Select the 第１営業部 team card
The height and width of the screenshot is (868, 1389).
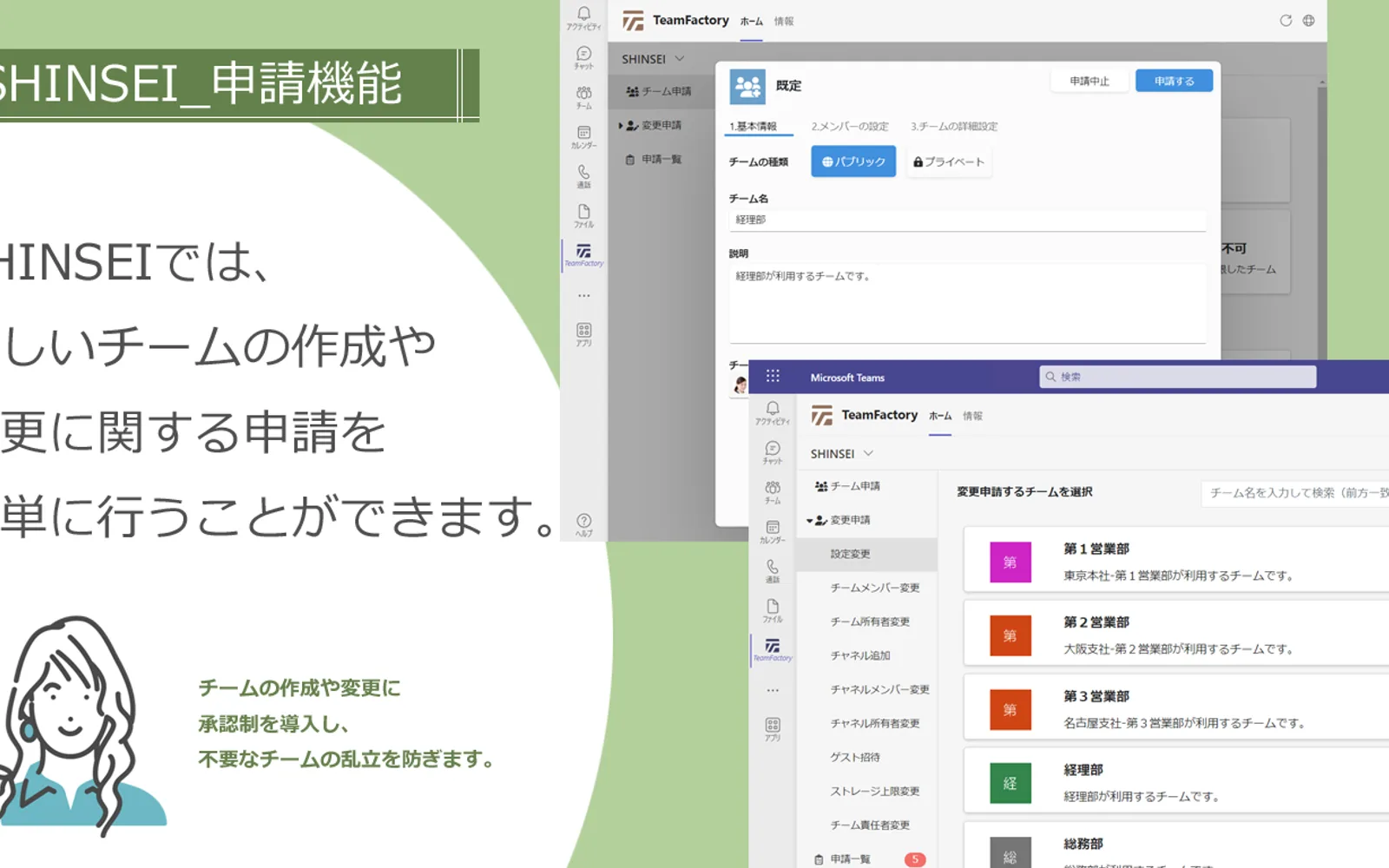click(1176, 561)
